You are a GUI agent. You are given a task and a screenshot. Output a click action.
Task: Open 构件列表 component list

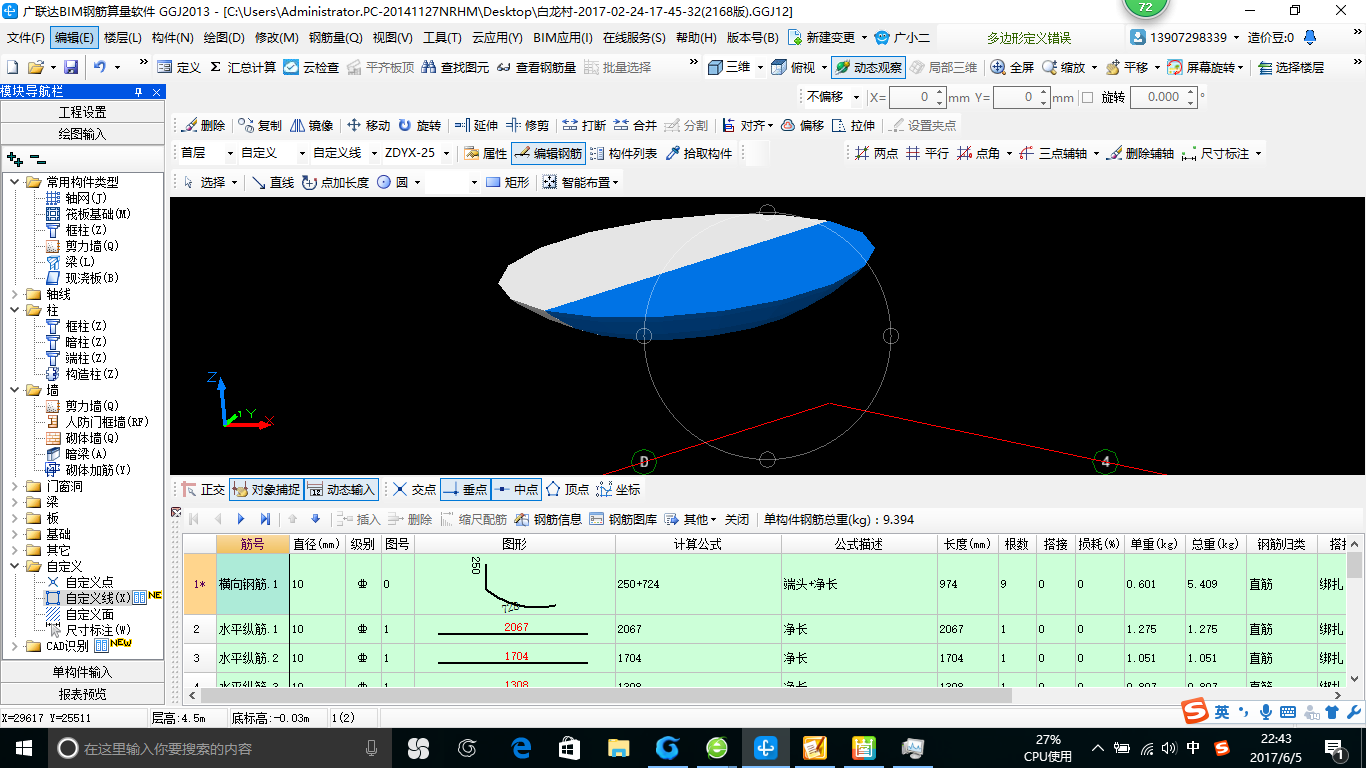(x=623, y=153)
